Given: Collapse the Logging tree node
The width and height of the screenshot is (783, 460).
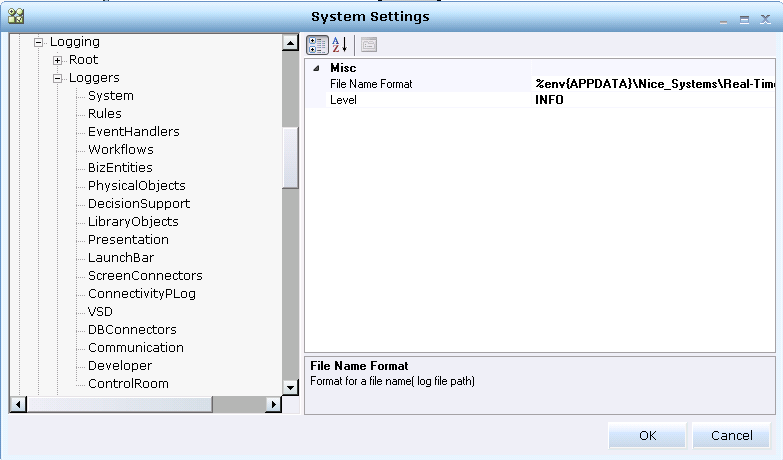Looking at the screenshot, I should [40, 42].
